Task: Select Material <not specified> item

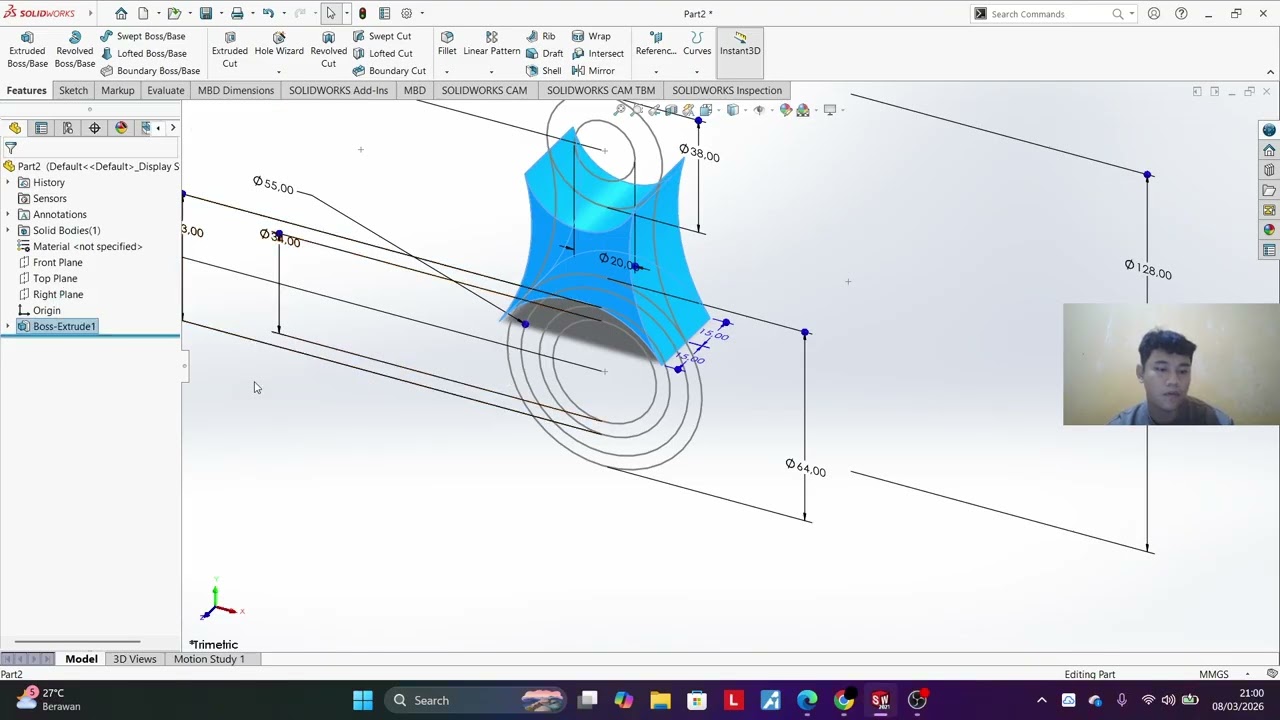Action: (80, 247)
